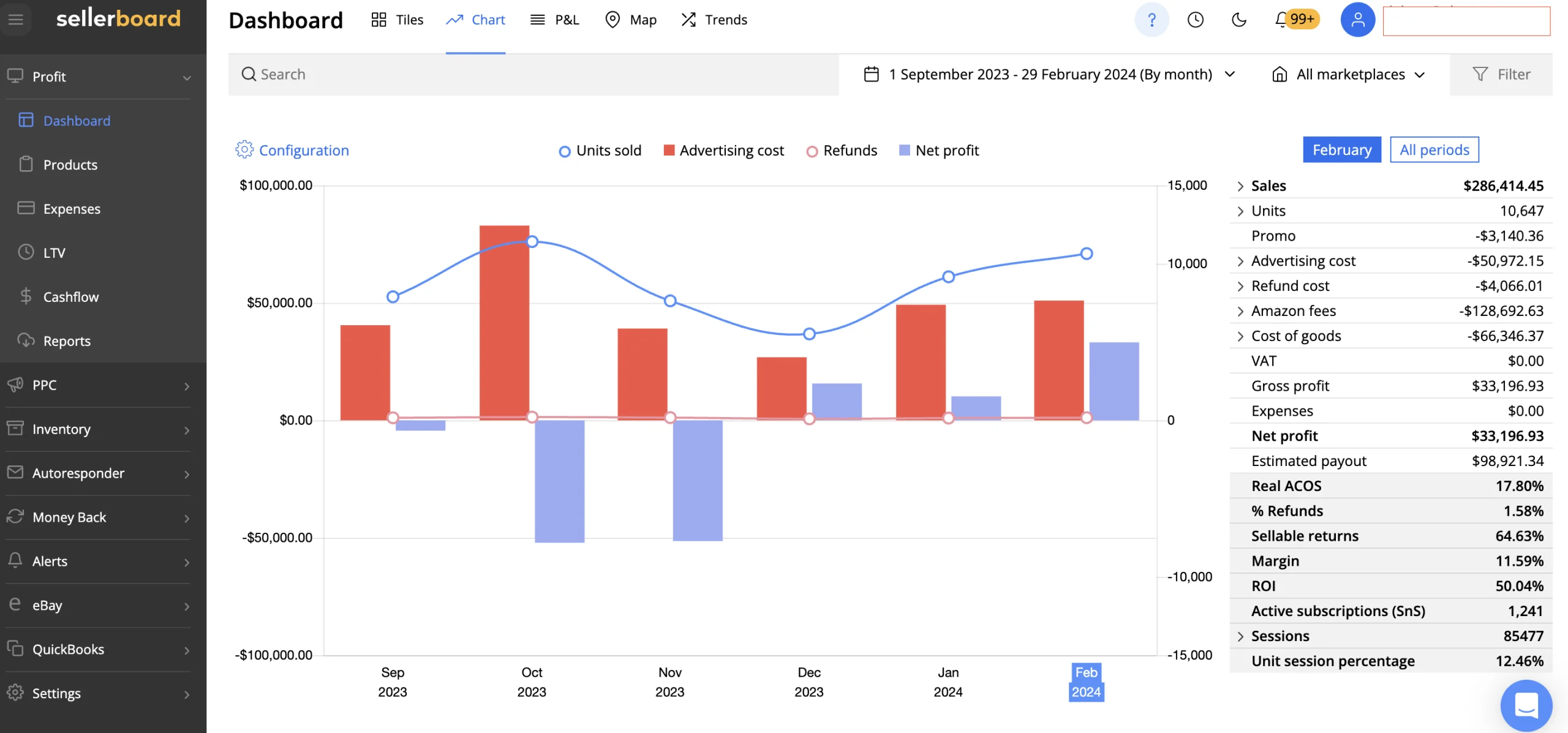Image resolution: width=1568 pixels, height=733 pixels.
Task: Open the eBay sidebar item
Action: (x=98, y=606)
